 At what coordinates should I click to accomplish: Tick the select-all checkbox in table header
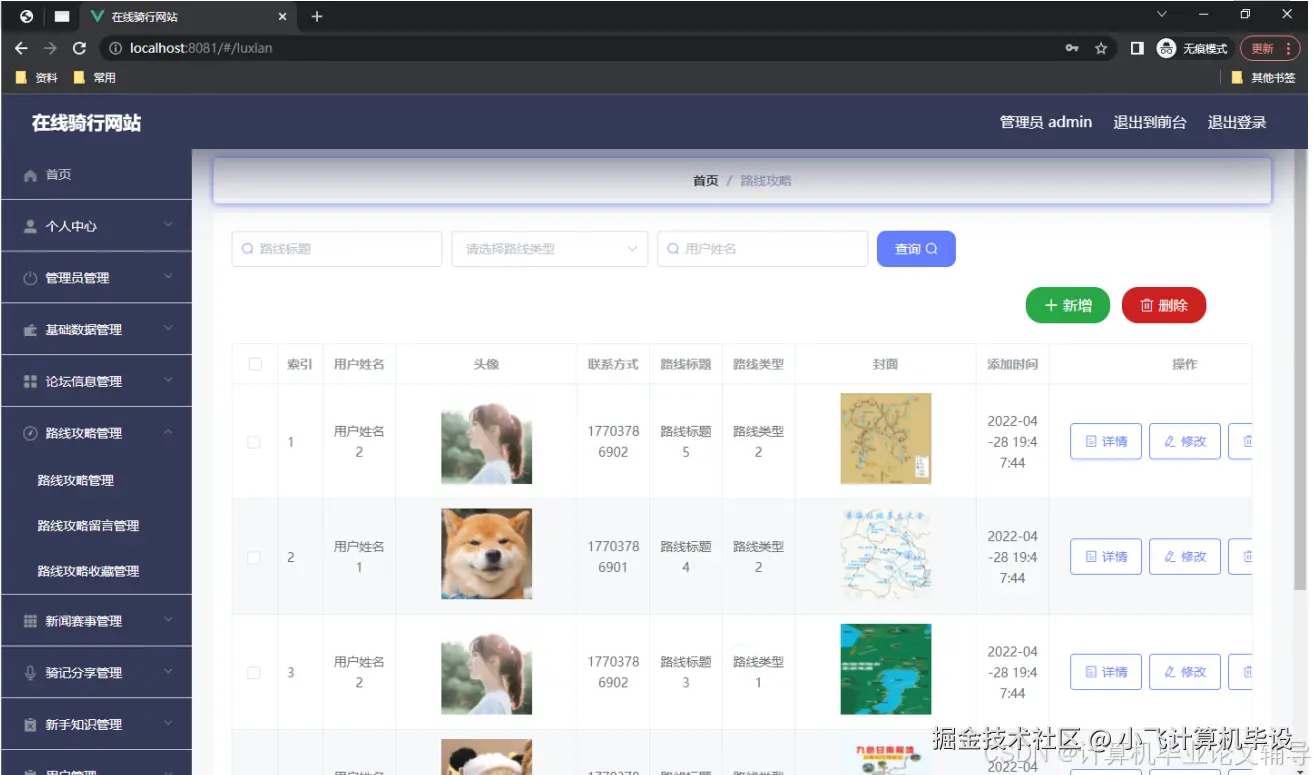pyautogui.click(x=255, y=364)
